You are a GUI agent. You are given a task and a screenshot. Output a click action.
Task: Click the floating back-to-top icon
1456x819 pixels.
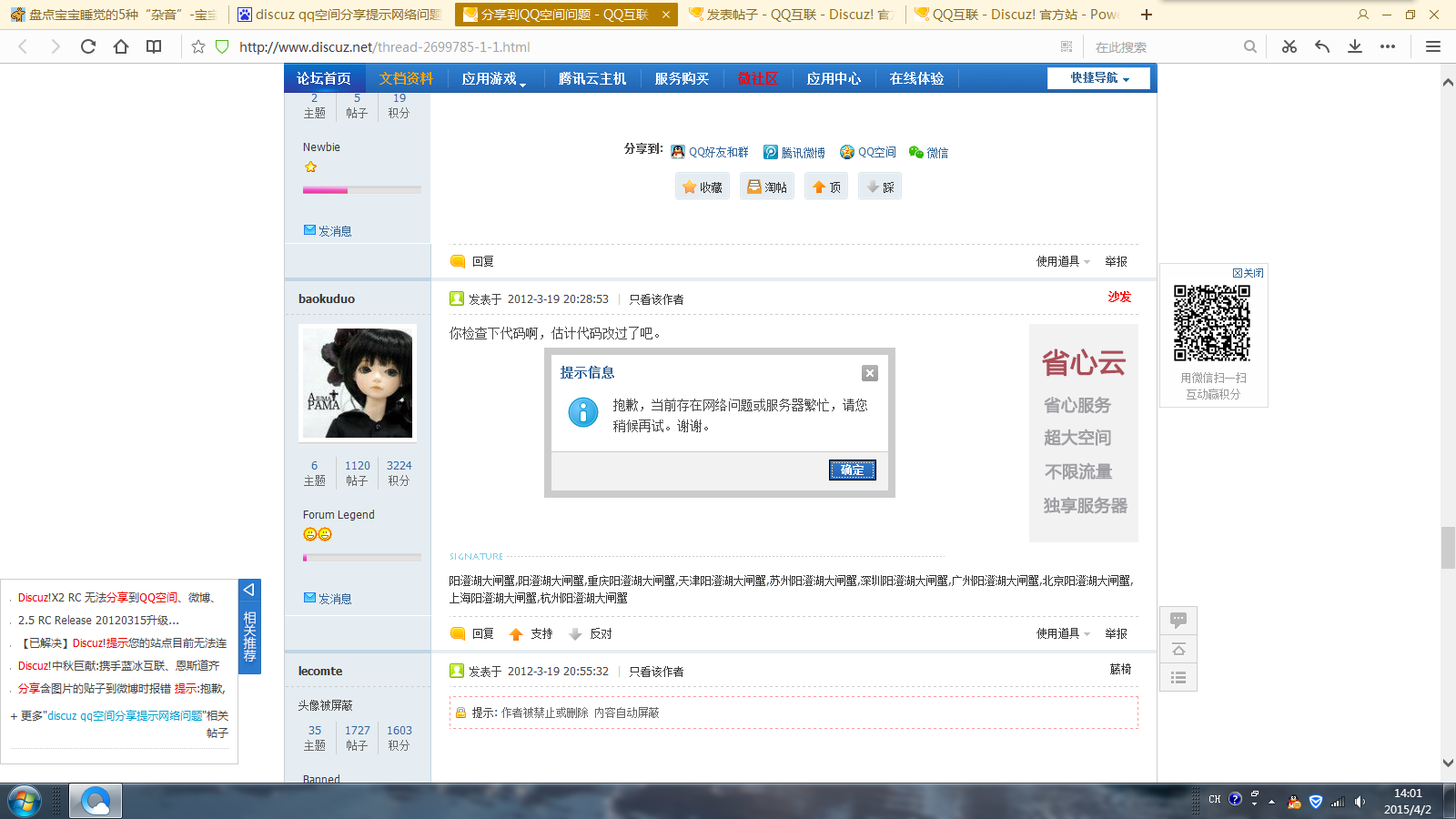(1178, 649)
